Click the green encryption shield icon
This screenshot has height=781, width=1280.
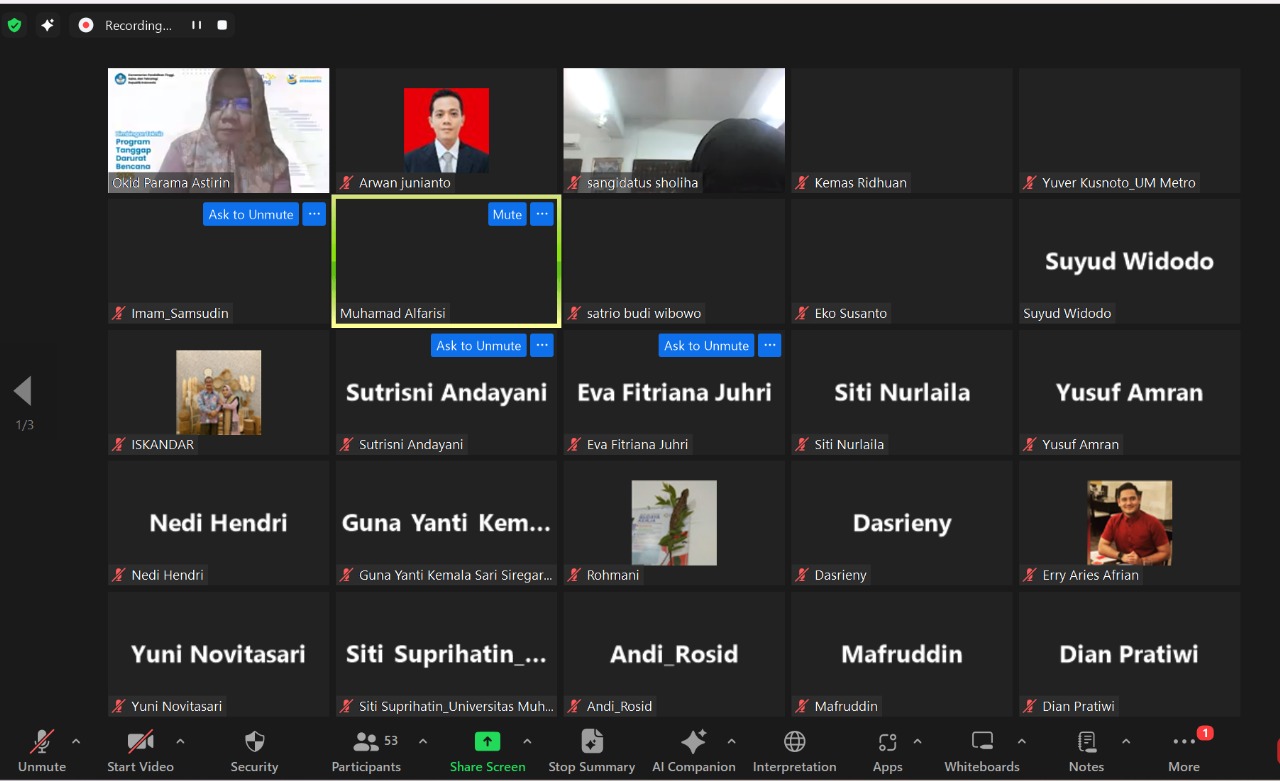pos(14,25)
